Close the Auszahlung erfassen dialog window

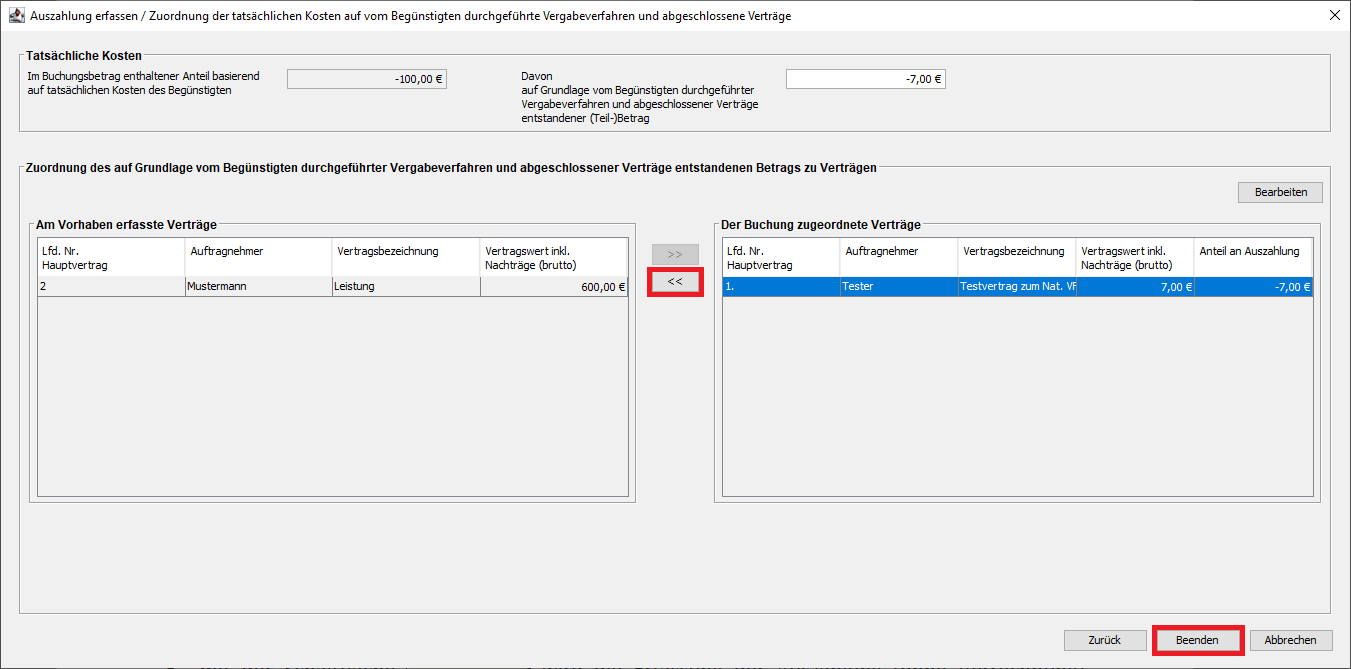[1334, 16]
